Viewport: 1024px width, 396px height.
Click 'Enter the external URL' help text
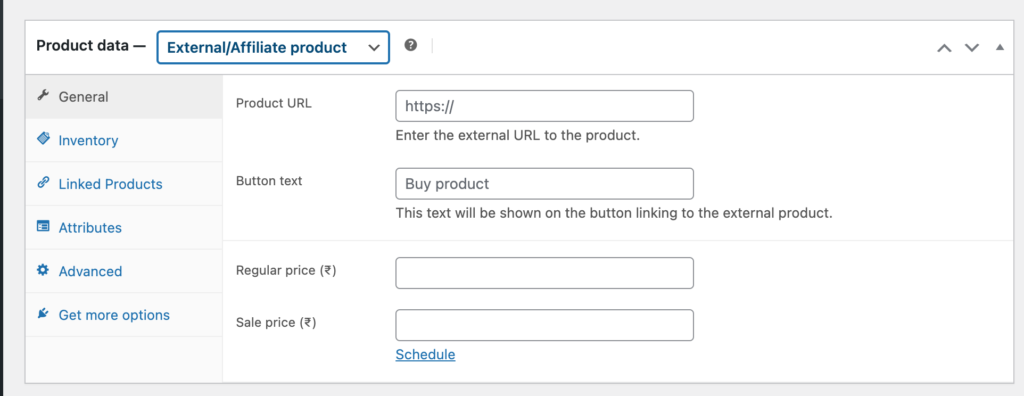pyautogui.click(x=518, y=136)
